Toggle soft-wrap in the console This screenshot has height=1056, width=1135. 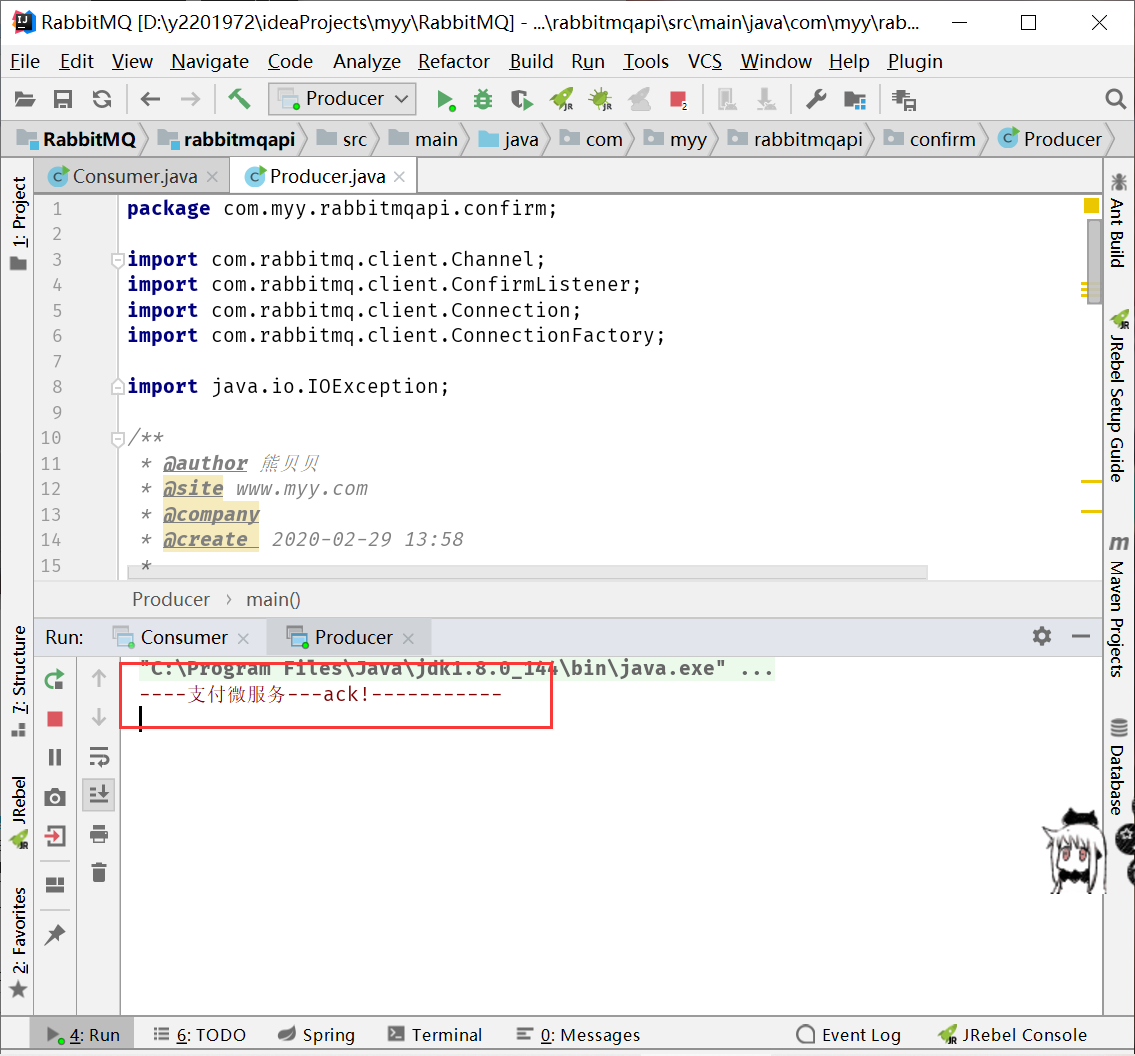pos(99,756)
